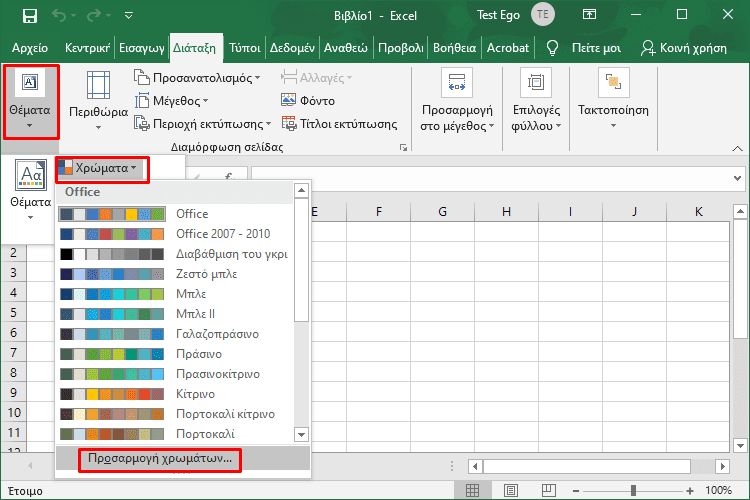The image size is (750, 500).
Task: Open the Περιθώρια margins dropdown
Action: pyautogui.click(x=99, y=101)
